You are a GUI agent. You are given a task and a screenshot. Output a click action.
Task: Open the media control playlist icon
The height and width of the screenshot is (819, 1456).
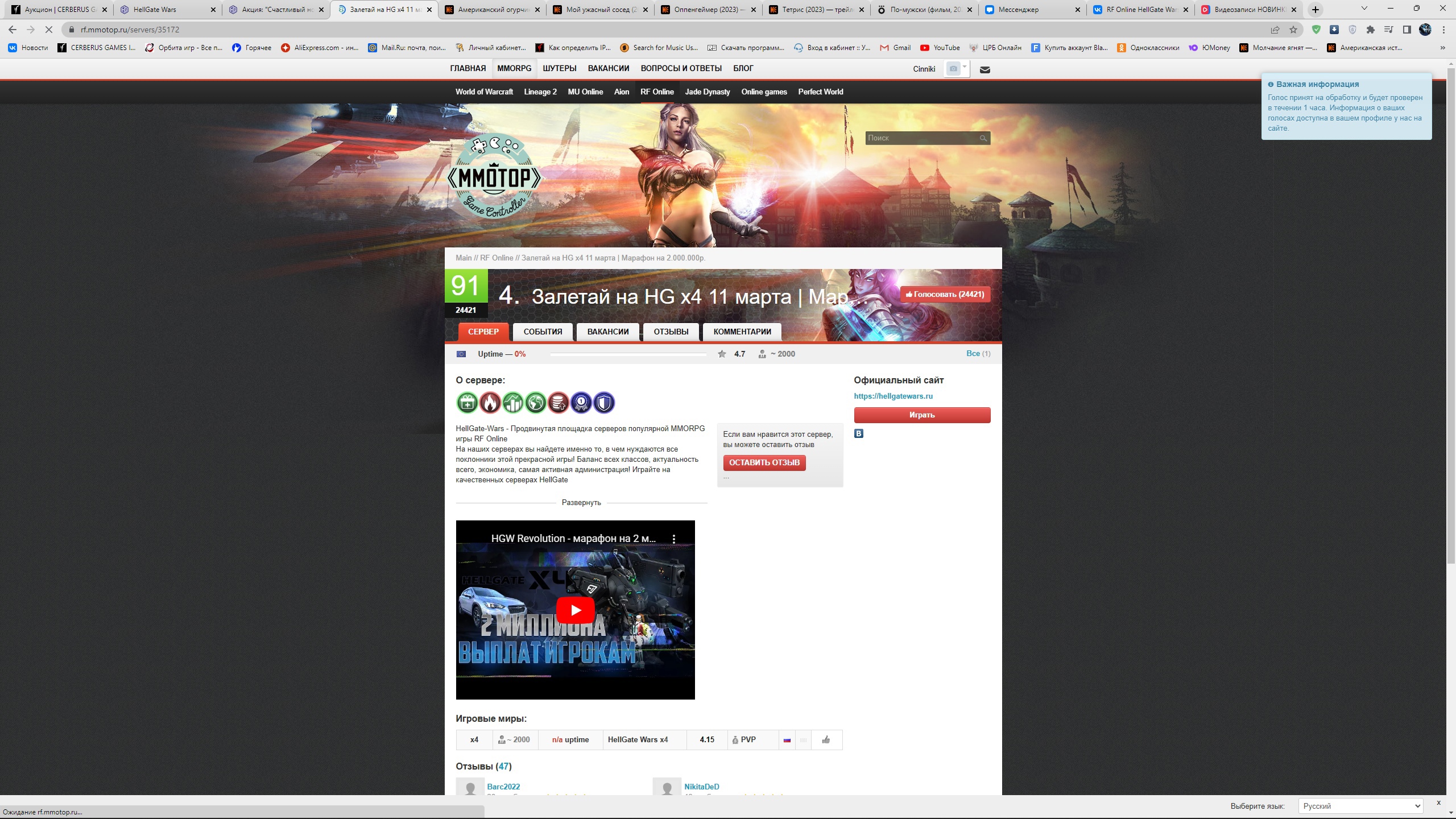pyautogui.click(x=1389, y=30)
